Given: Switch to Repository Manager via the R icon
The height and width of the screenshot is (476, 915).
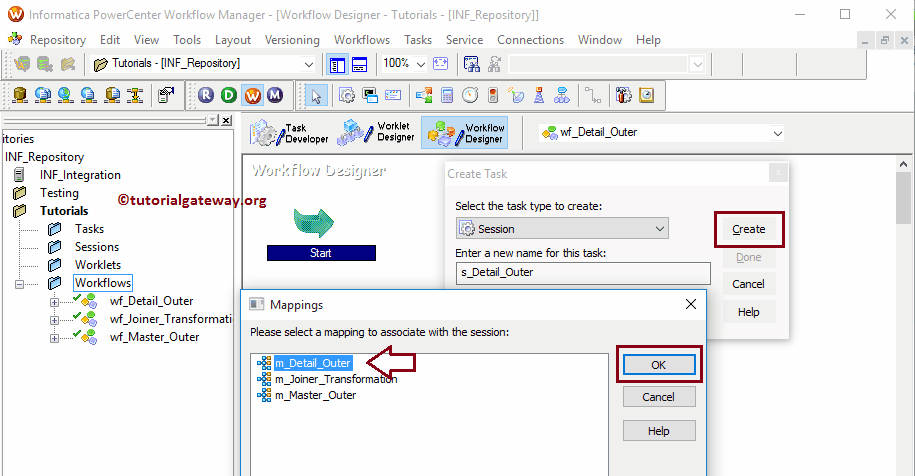Looking at the screenshot, I should pos(206,95).
